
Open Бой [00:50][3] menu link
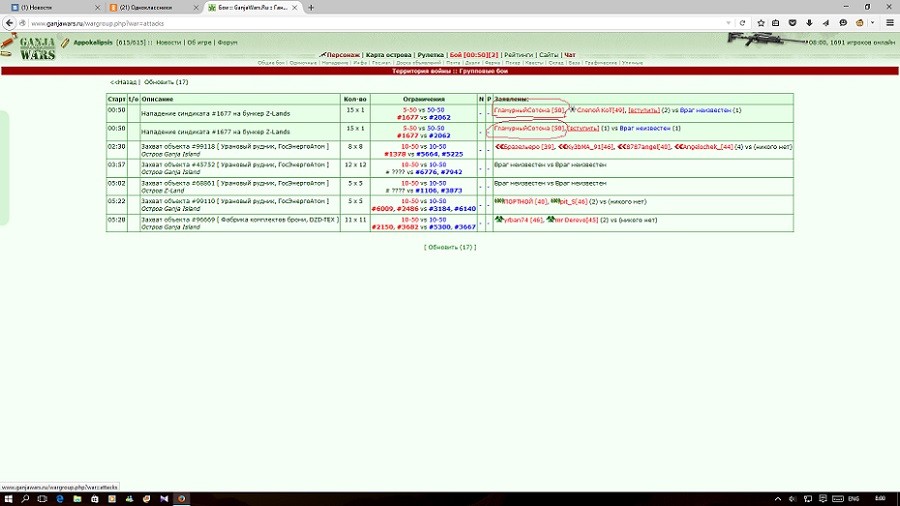[x=474, y=55]
